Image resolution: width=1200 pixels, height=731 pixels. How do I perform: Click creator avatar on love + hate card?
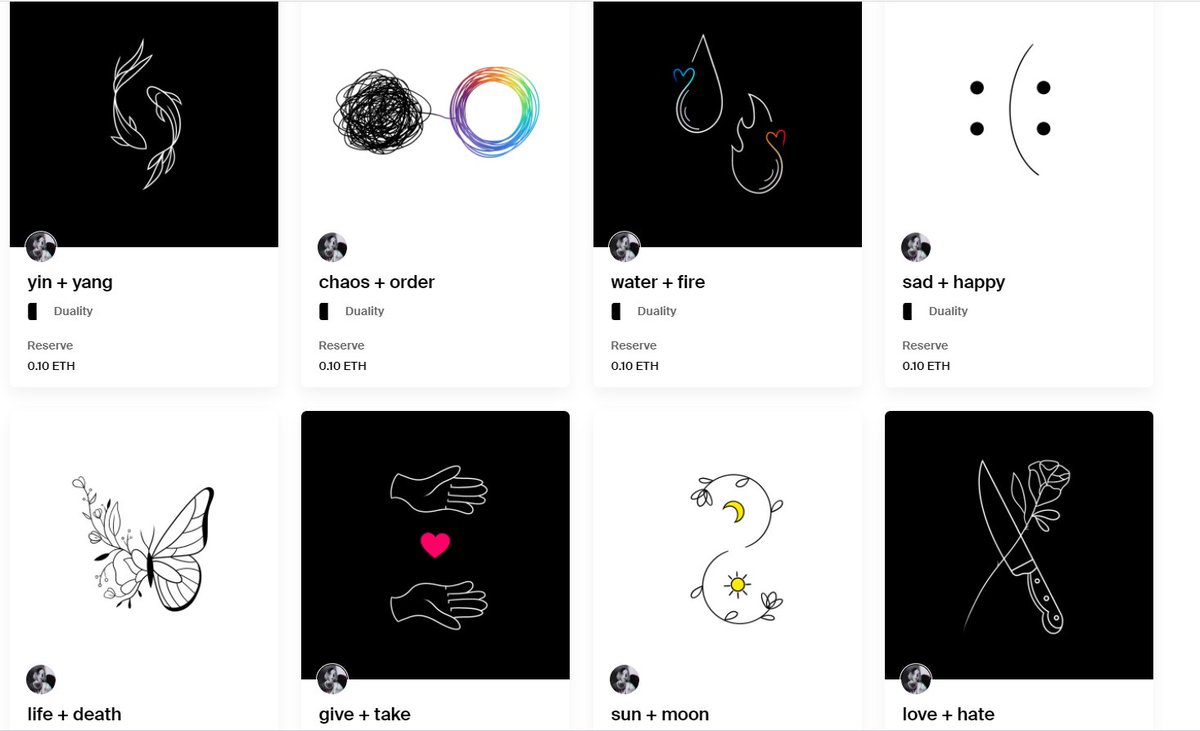click(x=916, y=679)
